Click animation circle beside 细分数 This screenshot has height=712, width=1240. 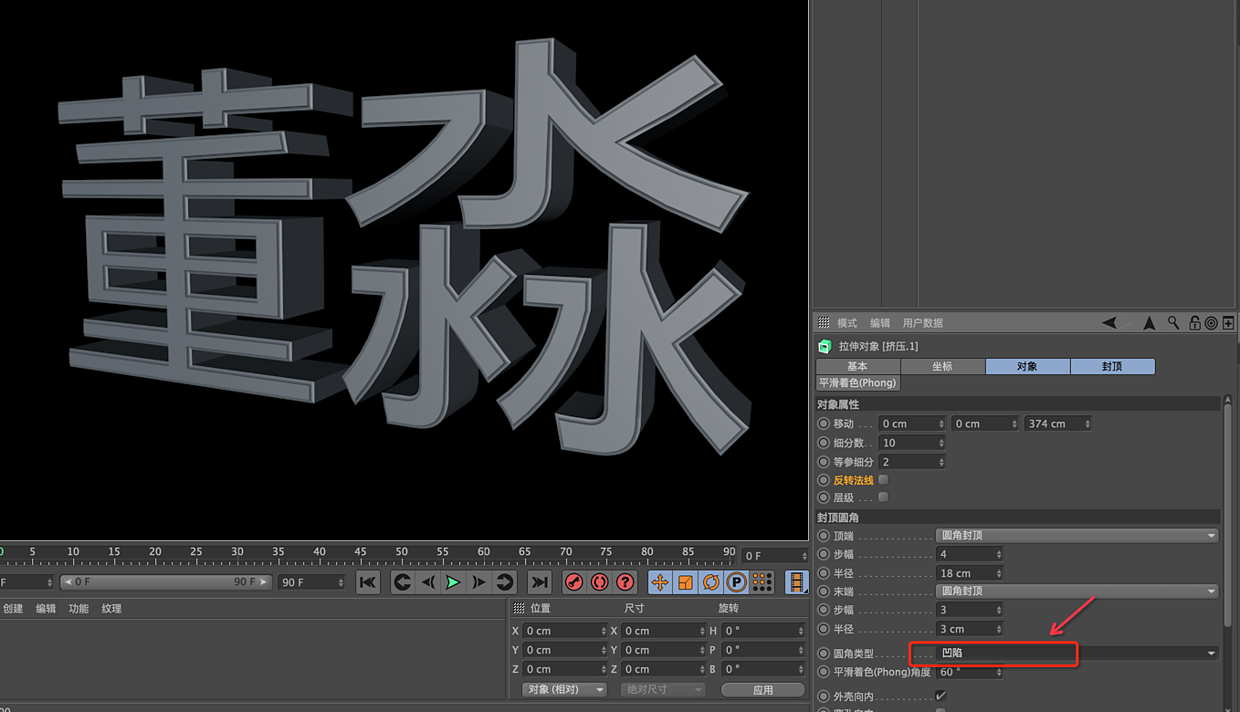pos(824,443)
